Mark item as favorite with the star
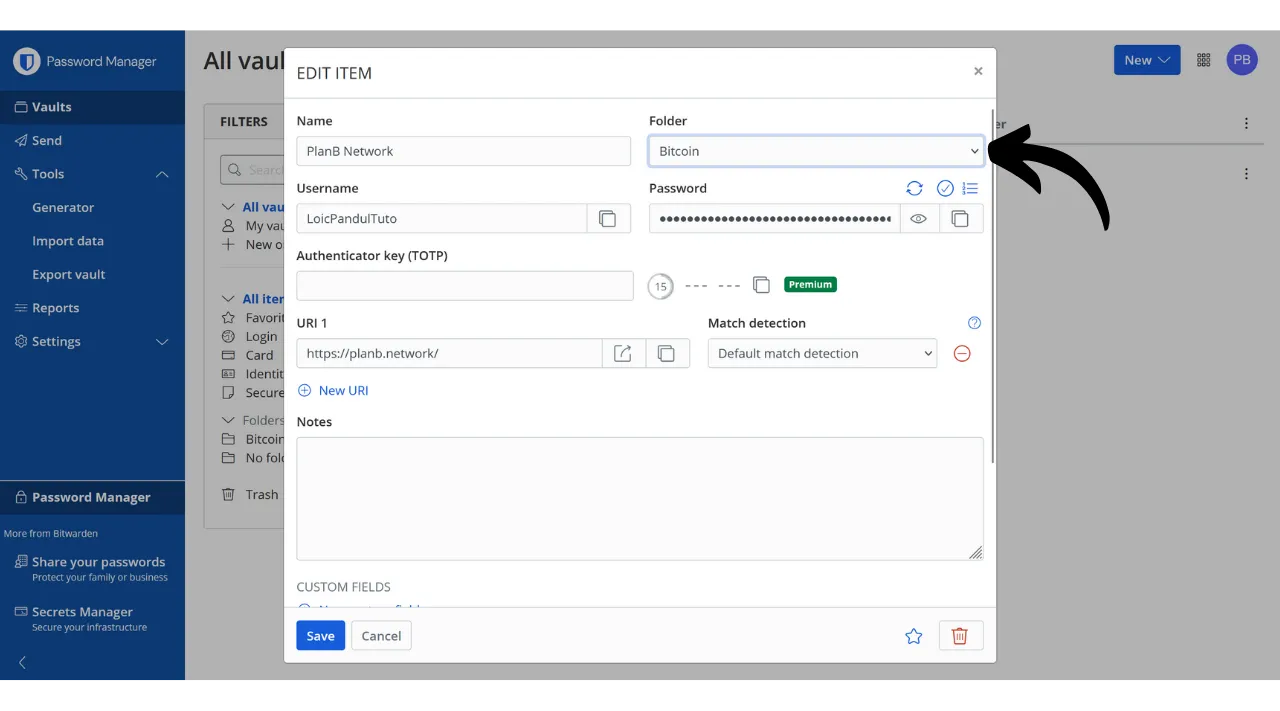The height and width of the screenshot is (711, 1280). click(913, 636)
